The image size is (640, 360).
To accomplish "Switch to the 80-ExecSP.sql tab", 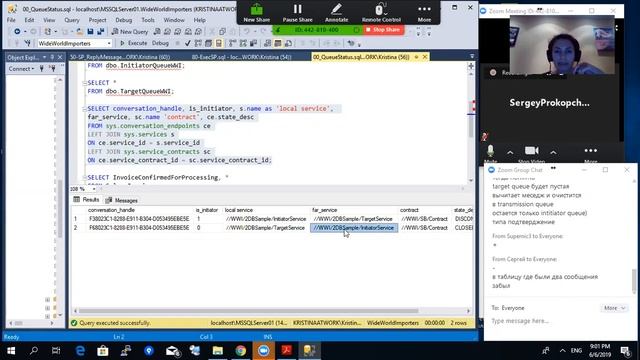I will click(x=242, y=57).
